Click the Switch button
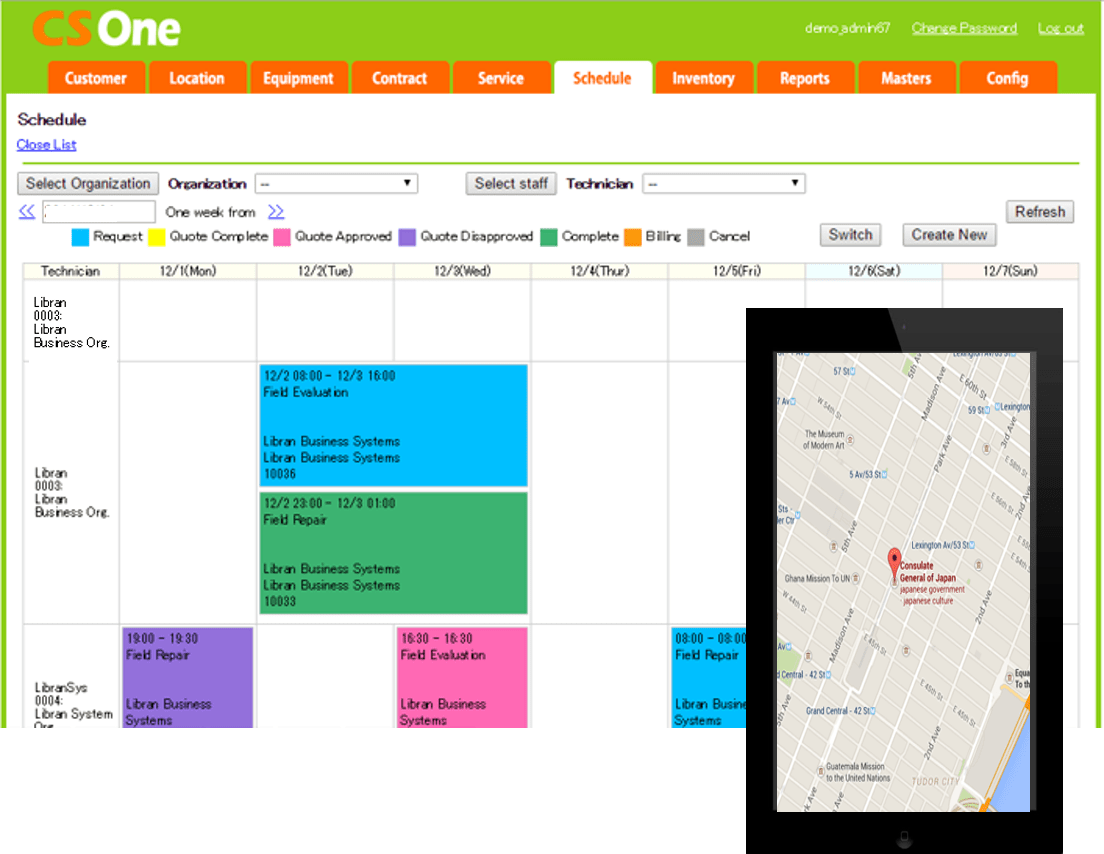 click(x=851, y=235)
